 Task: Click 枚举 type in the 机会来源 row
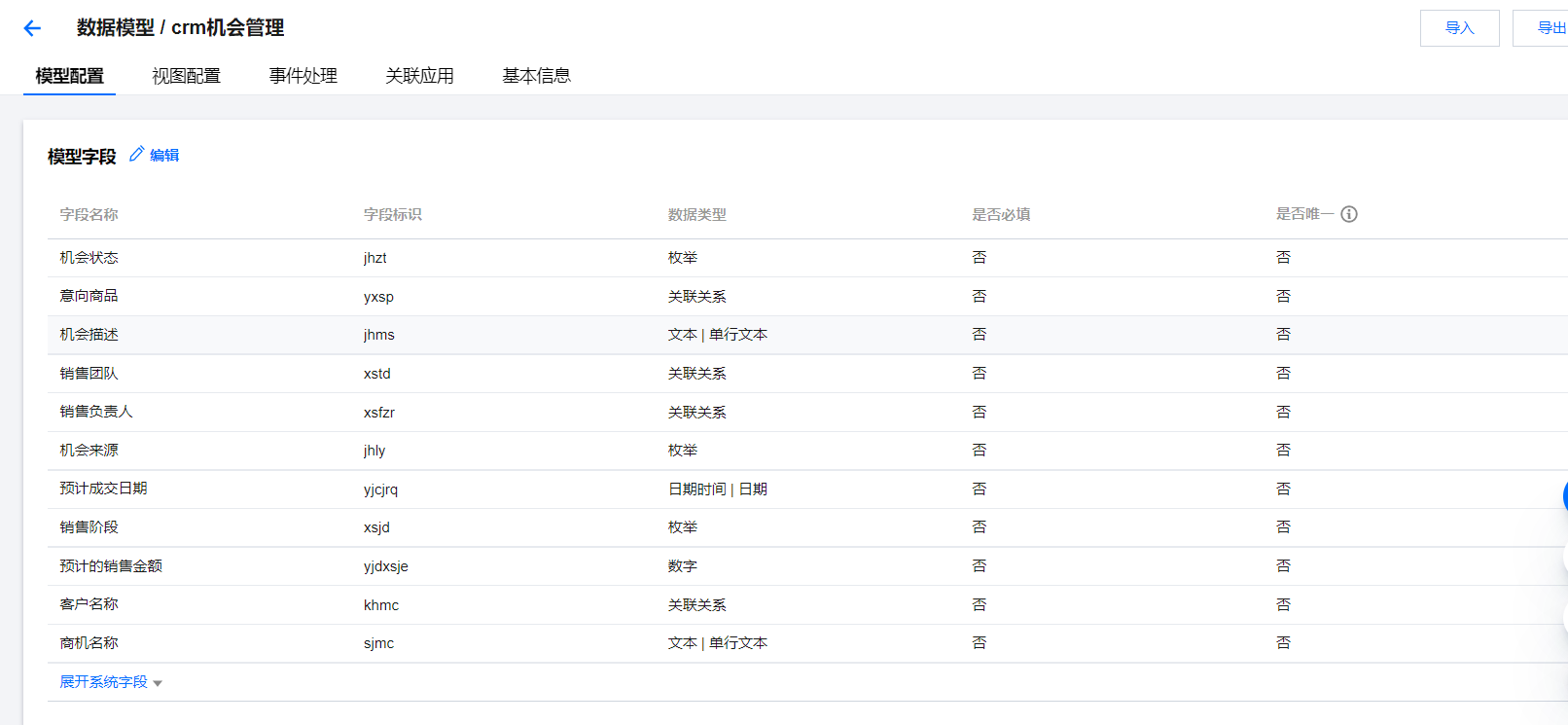coord(683,451)
